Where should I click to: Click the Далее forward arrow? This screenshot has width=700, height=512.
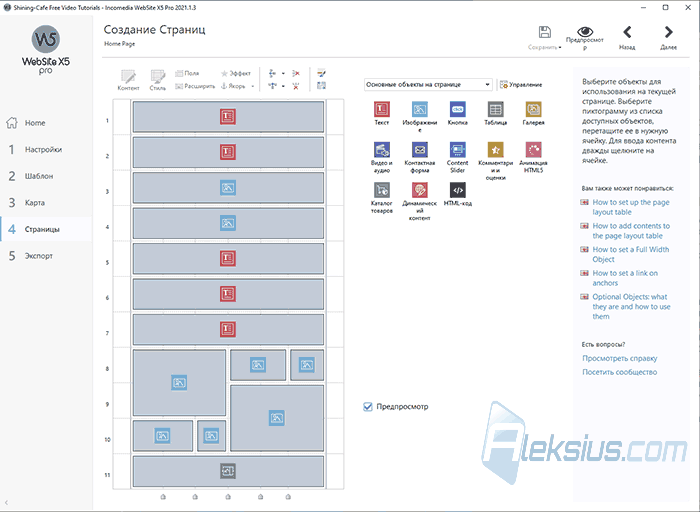point(668,32)
